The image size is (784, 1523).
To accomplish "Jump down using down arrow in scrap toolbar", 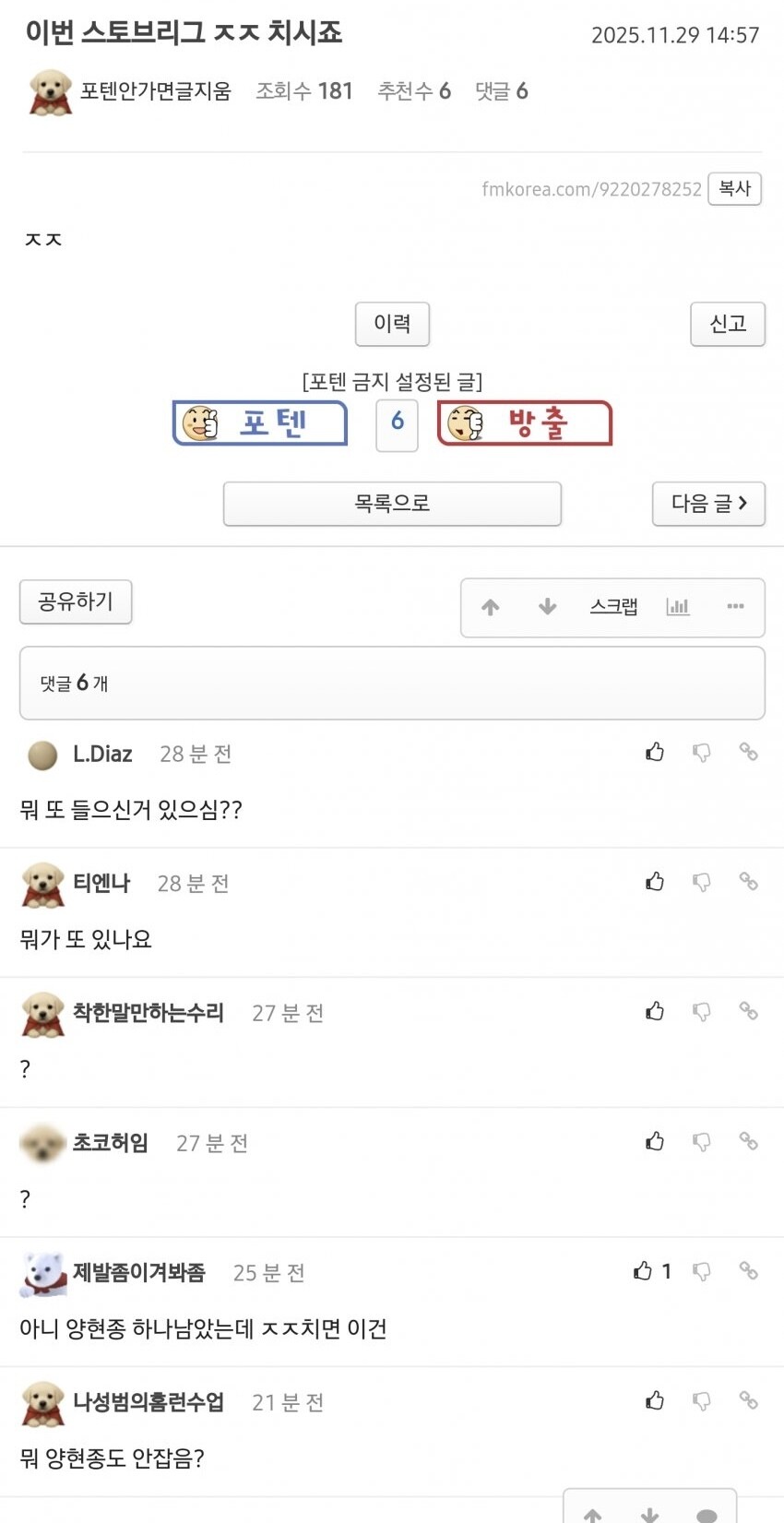I will 548,607.
